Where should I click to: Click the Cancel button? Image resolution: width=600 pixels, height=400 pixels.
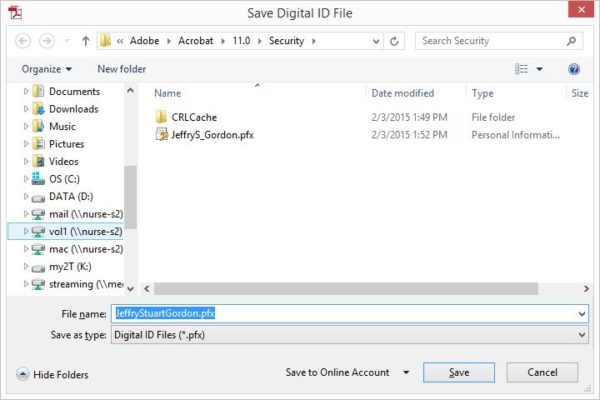(543, 372)
